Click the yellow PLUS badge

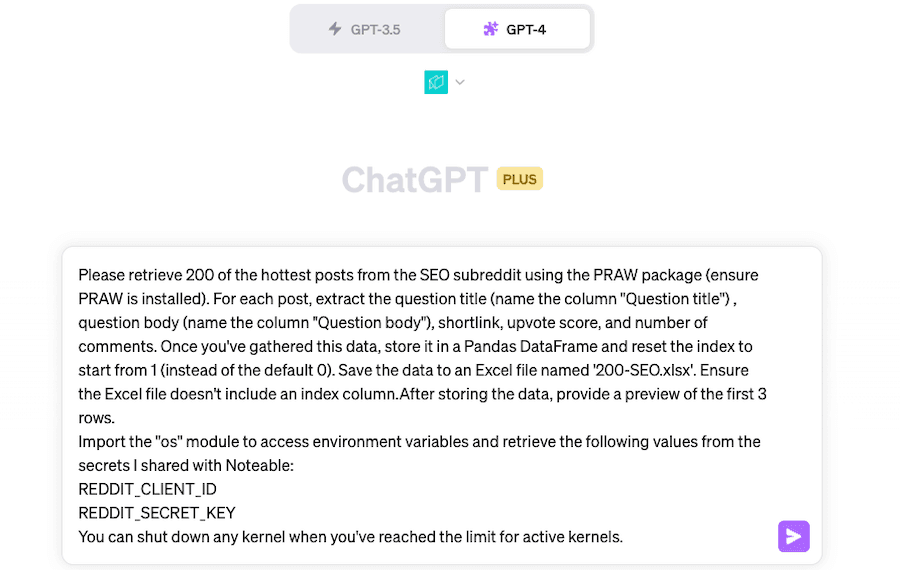click(x=520, y=180)
